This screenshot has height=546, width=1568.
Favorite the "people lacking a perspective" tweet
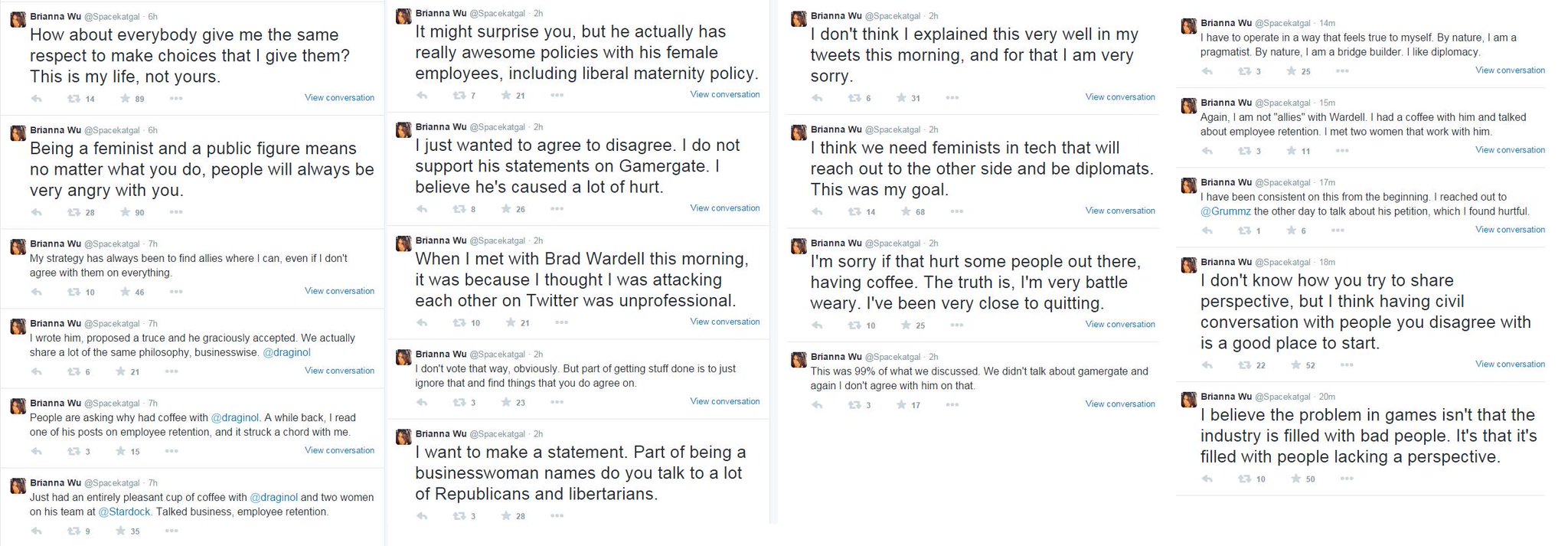point(1295,479)
